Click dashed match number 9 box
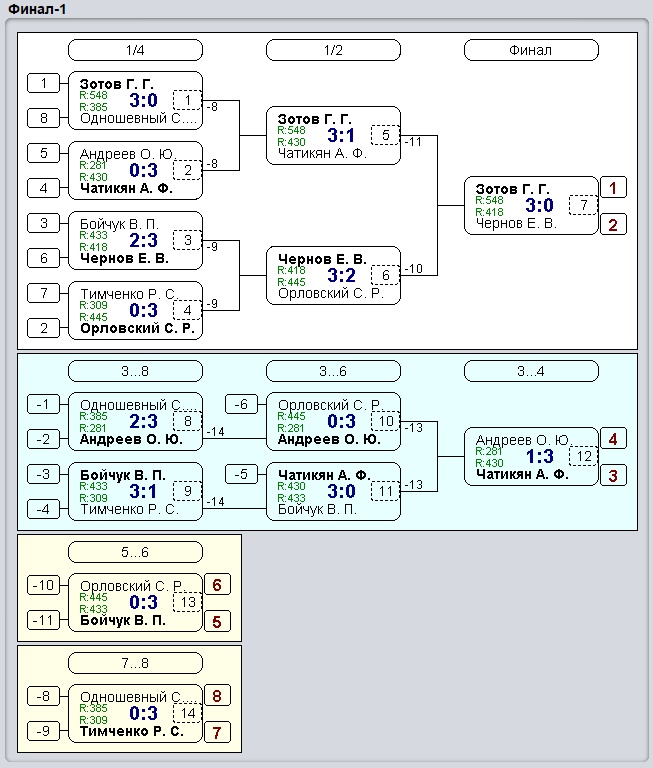Viewport: 653px width, 768px height. 188,491
